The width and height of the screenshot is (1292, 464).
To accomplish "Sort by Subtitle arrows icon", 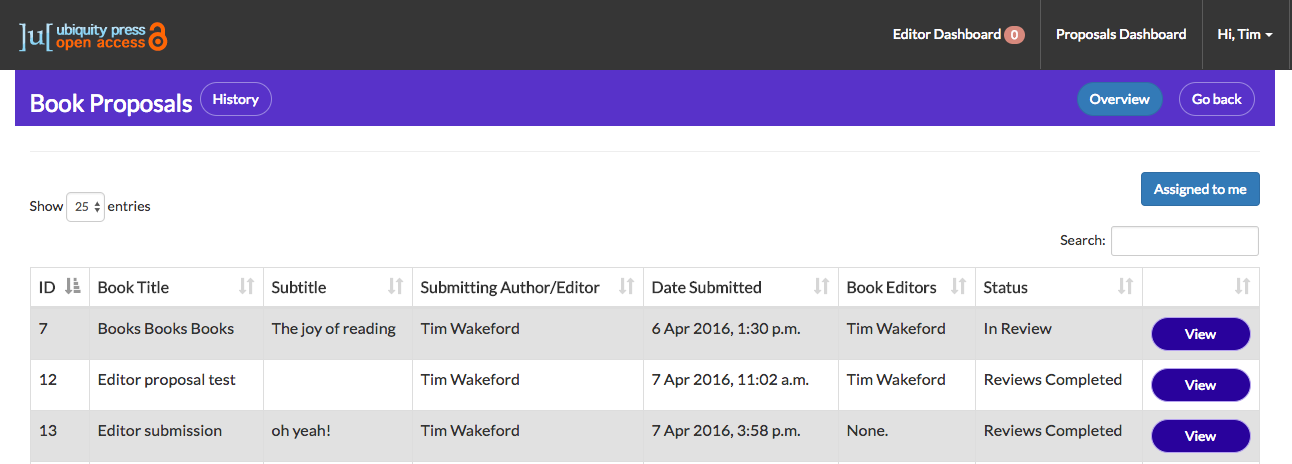I will pyautogui.click(x=395, y=286).
